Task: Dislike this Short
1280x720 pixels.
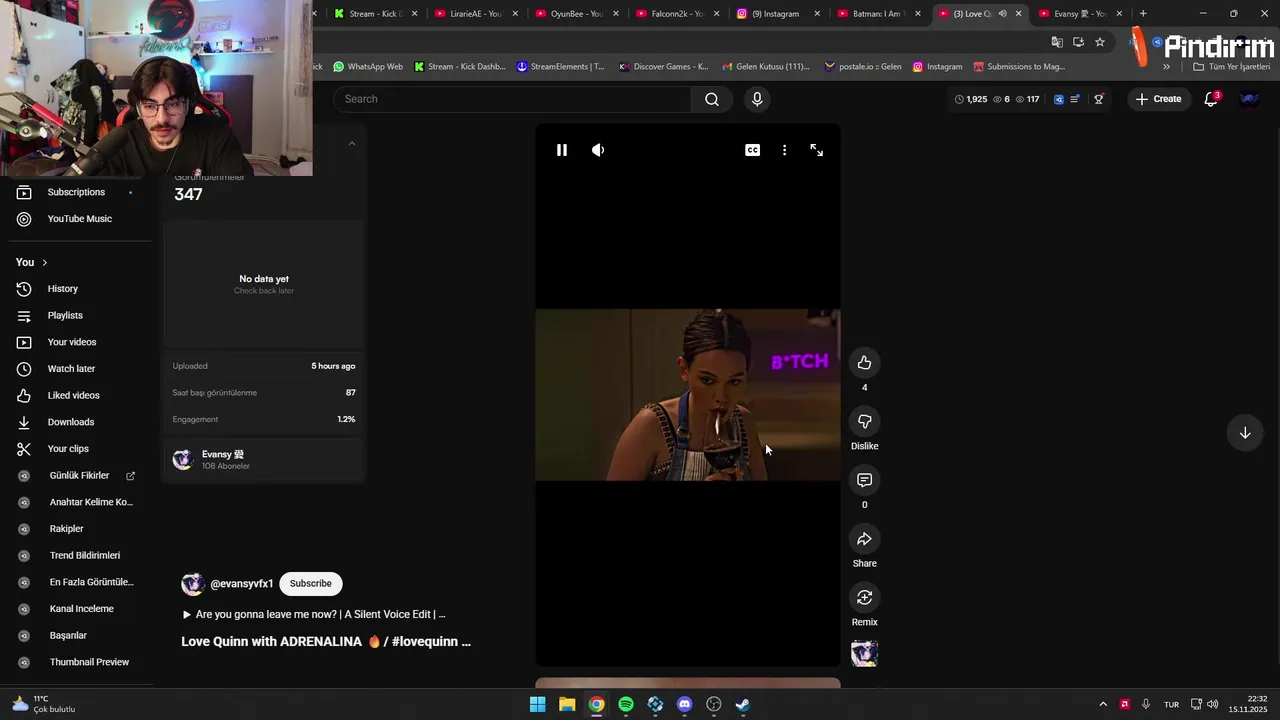Action: click(865, 421)
